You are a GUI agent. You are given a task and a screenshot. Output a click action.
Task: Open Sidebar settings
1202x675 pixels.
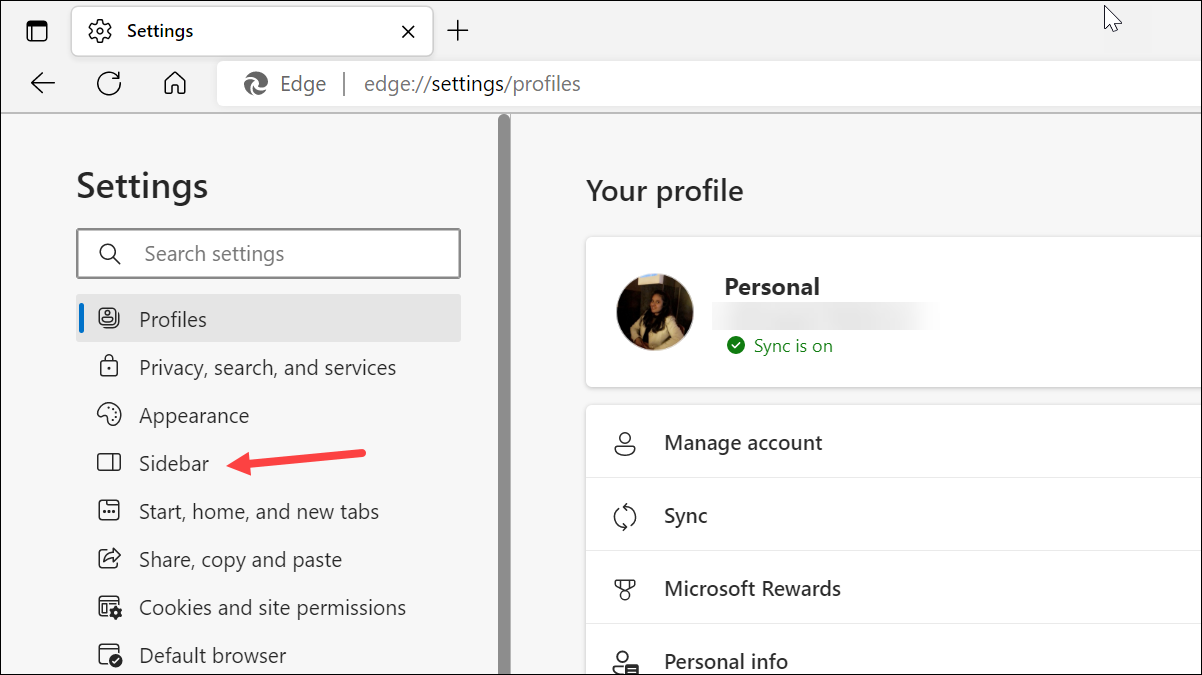[268, 463]
